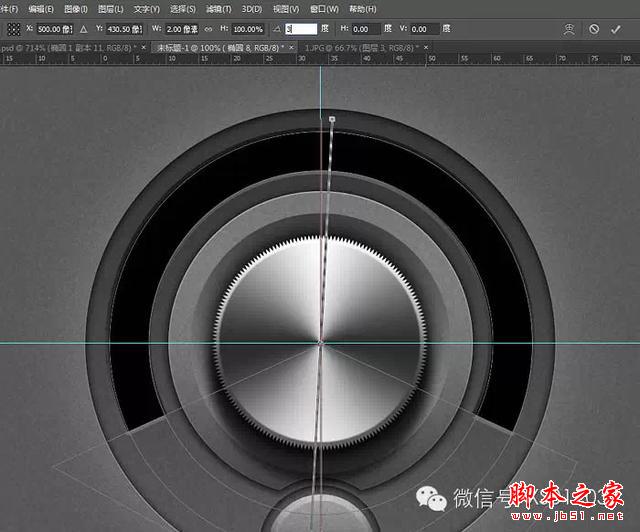Click the Y position field 430.50
640x532 pixels.
[x=124, y=29]
